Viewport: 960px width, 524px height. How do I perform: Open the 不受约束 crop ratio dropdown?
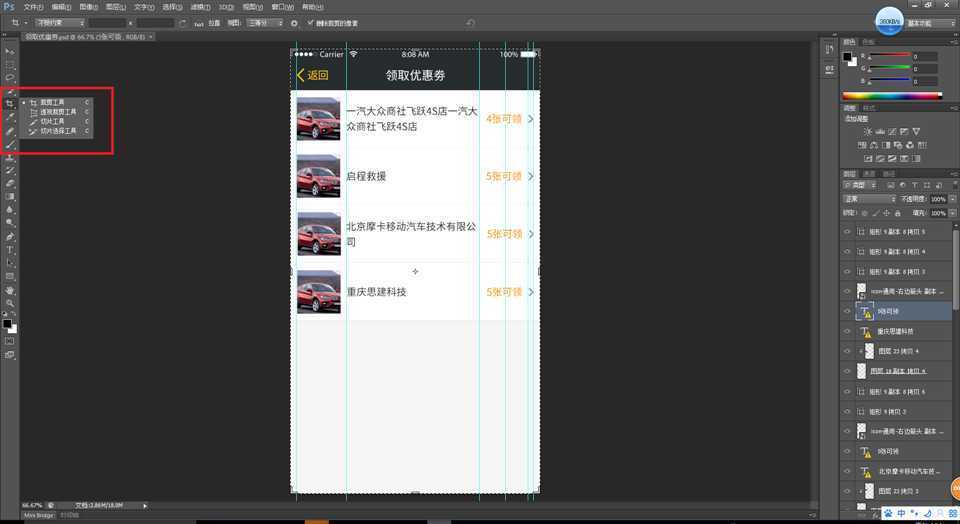[x=60, y=23]
